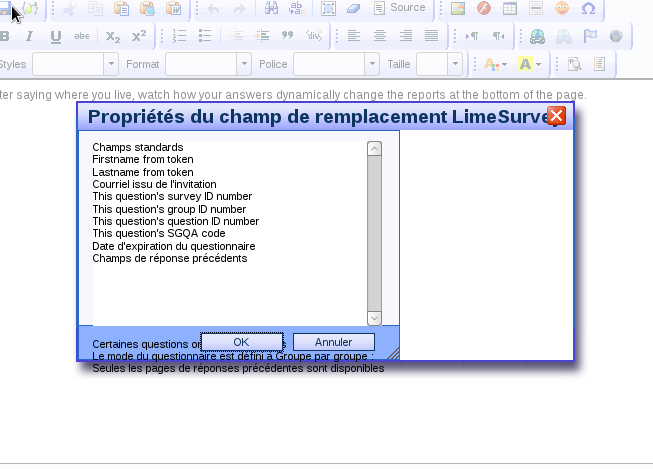The width and height of the screenshot is (653, 469).
Task: Toggle bold formatting
Action: pyautogui.click(x=5, y=36)
